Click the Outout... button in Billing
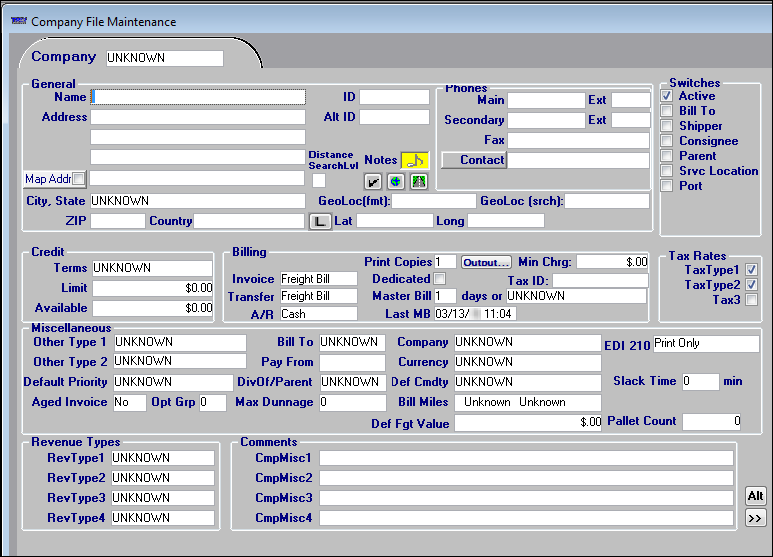The image size is (773, 557). pyautogui.click(x=486, y=262)
